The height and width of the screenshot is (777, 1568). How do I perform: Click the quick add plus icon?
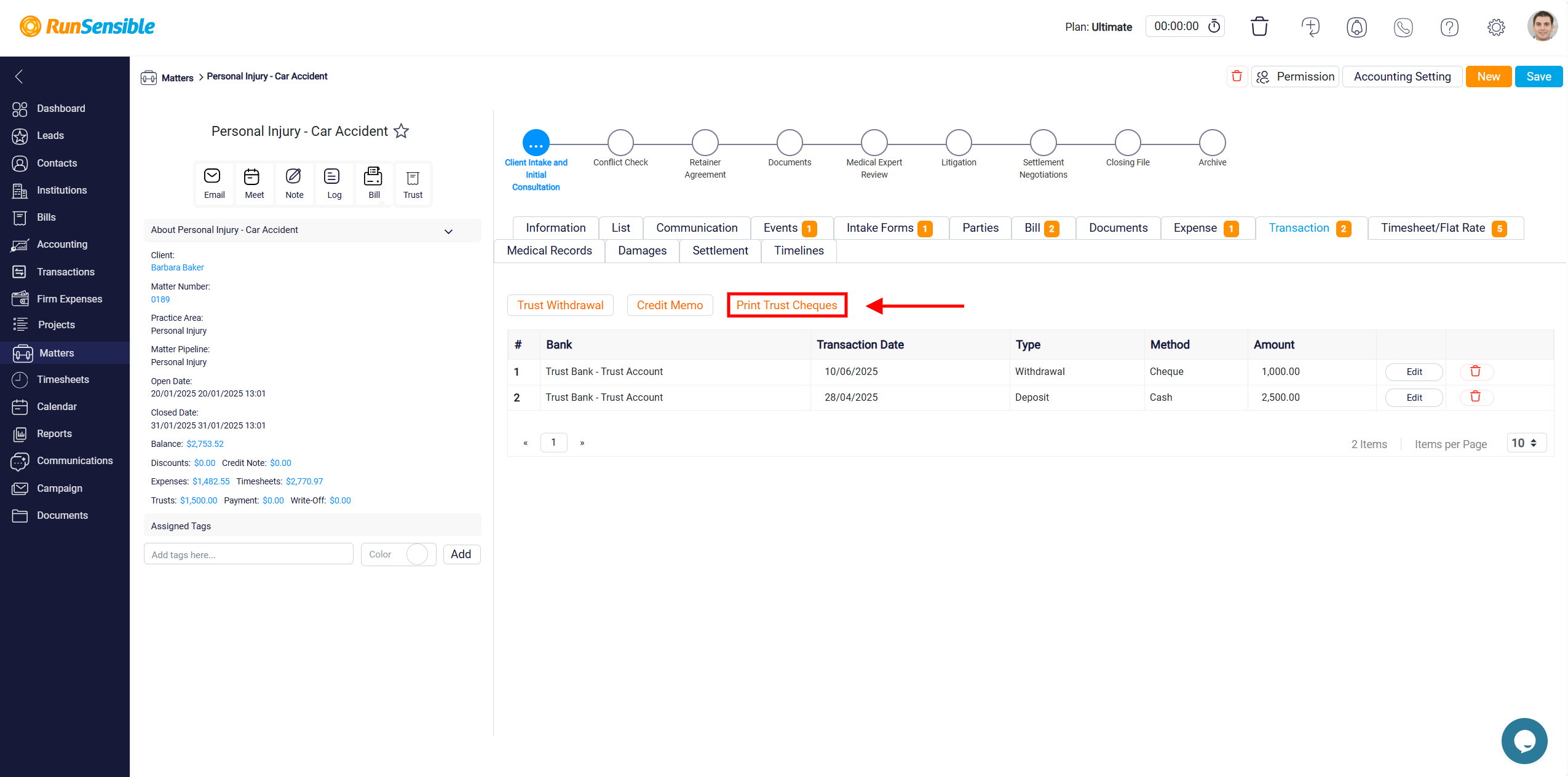pyautogui.click(x=1310, y=26)
